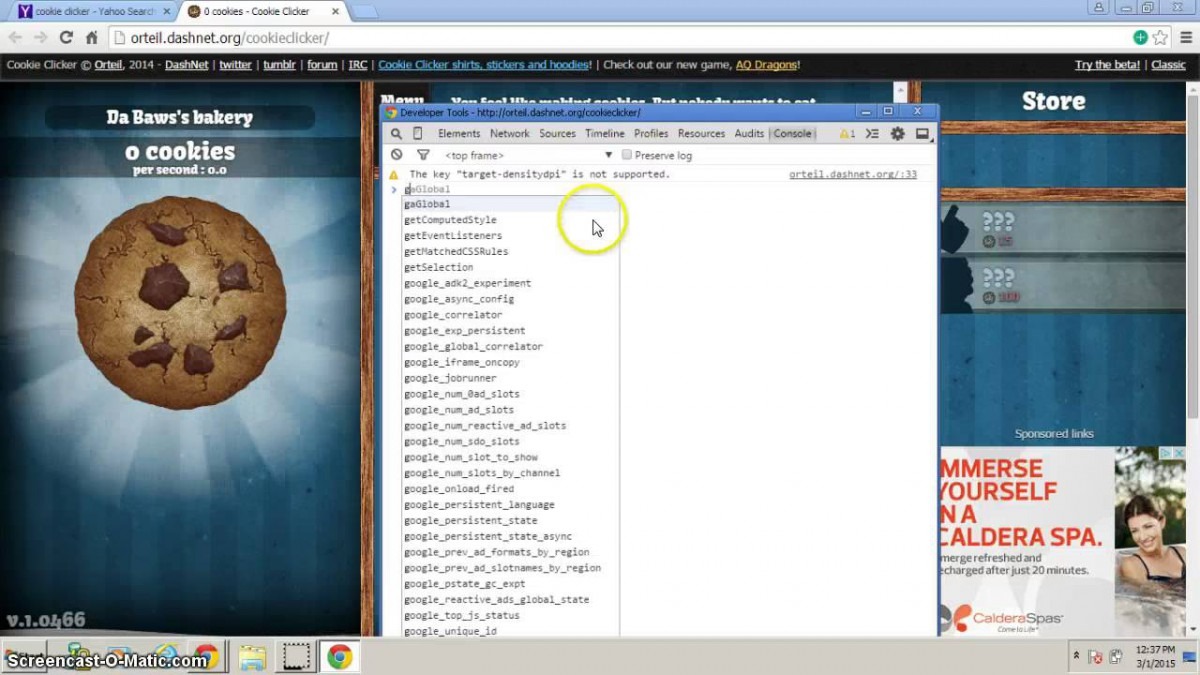
Task: Click the Caldera Spa advertisement
Action: pyautogui.click(x=1062, y=541)
